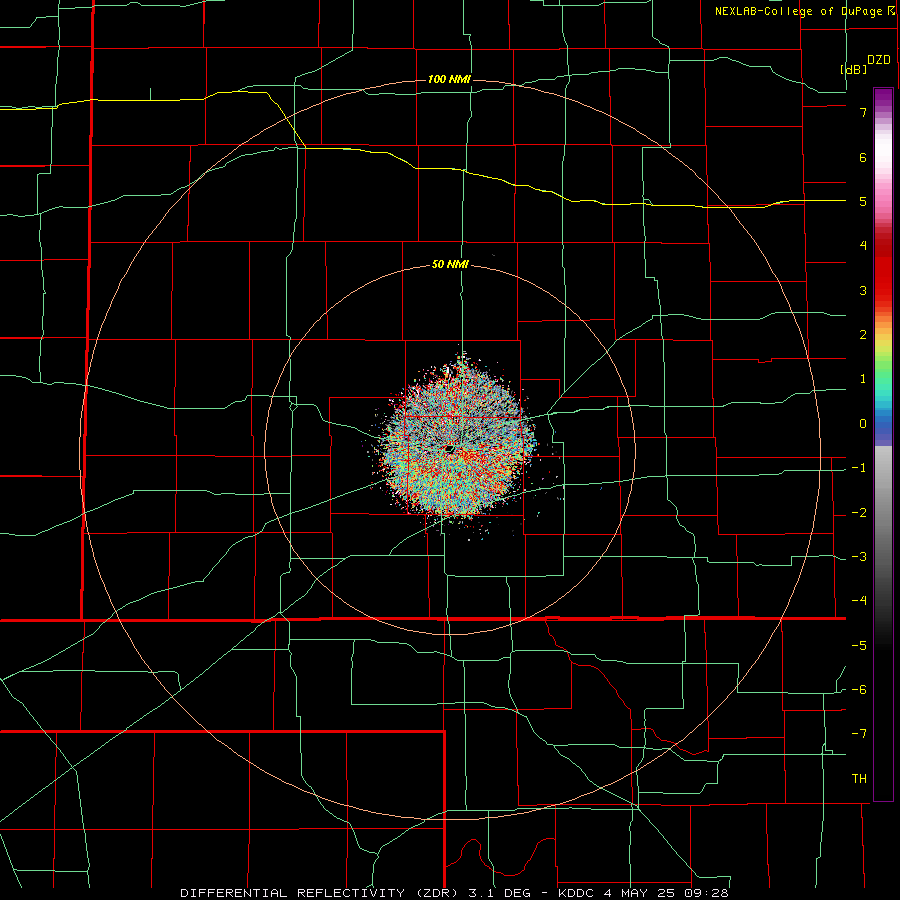
Task: Click the 09:28 timestamp
Action: [706, 893]
